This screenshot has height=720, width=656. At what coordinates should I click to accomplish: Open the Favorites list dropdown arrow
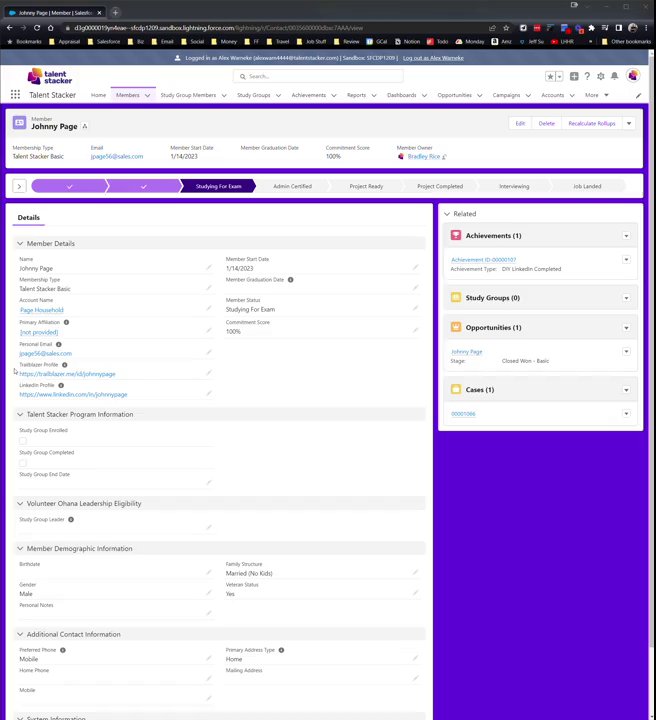click(x=559, y=77)
